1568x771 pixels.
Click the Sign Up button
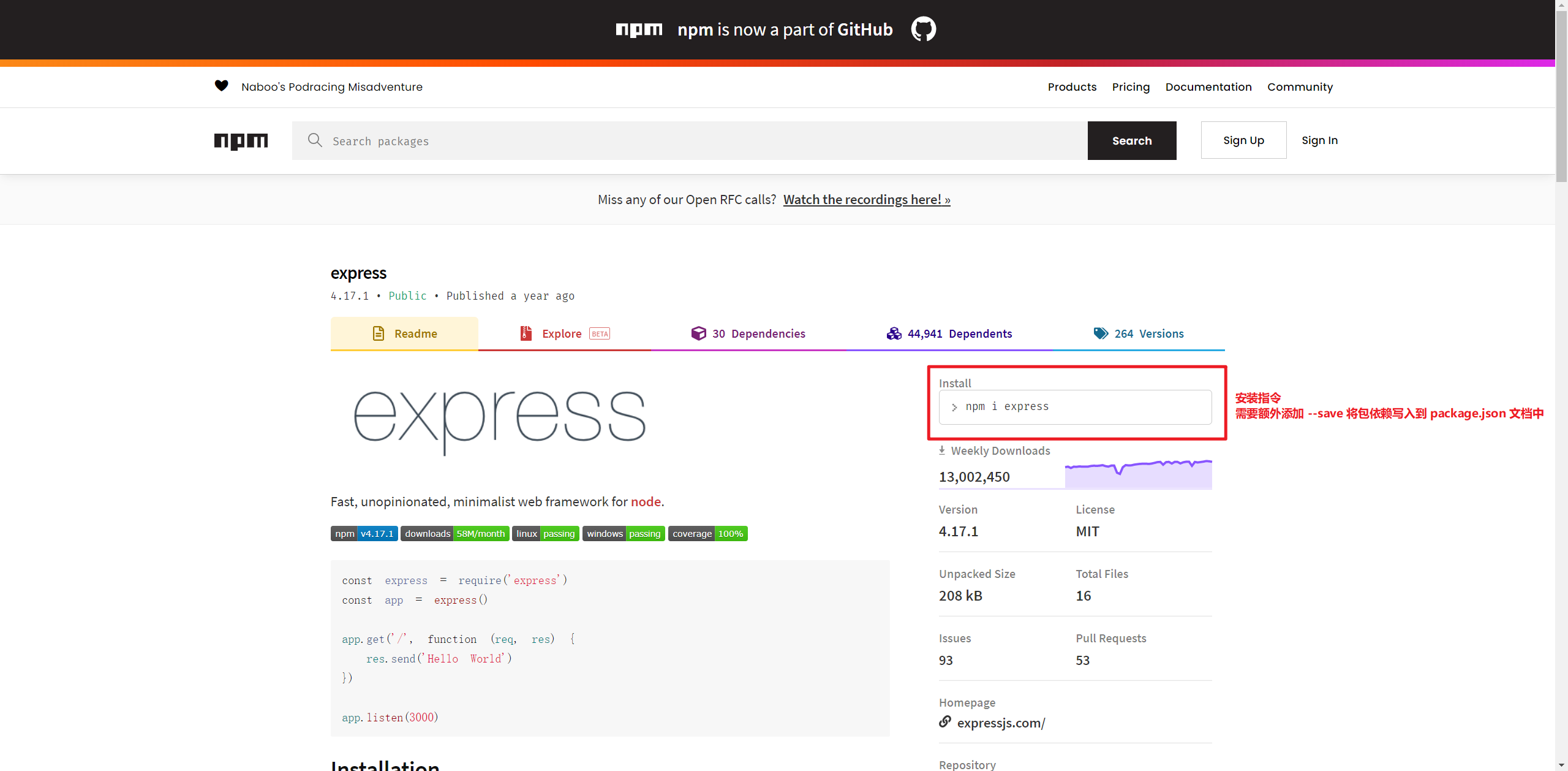(1243, 140)
